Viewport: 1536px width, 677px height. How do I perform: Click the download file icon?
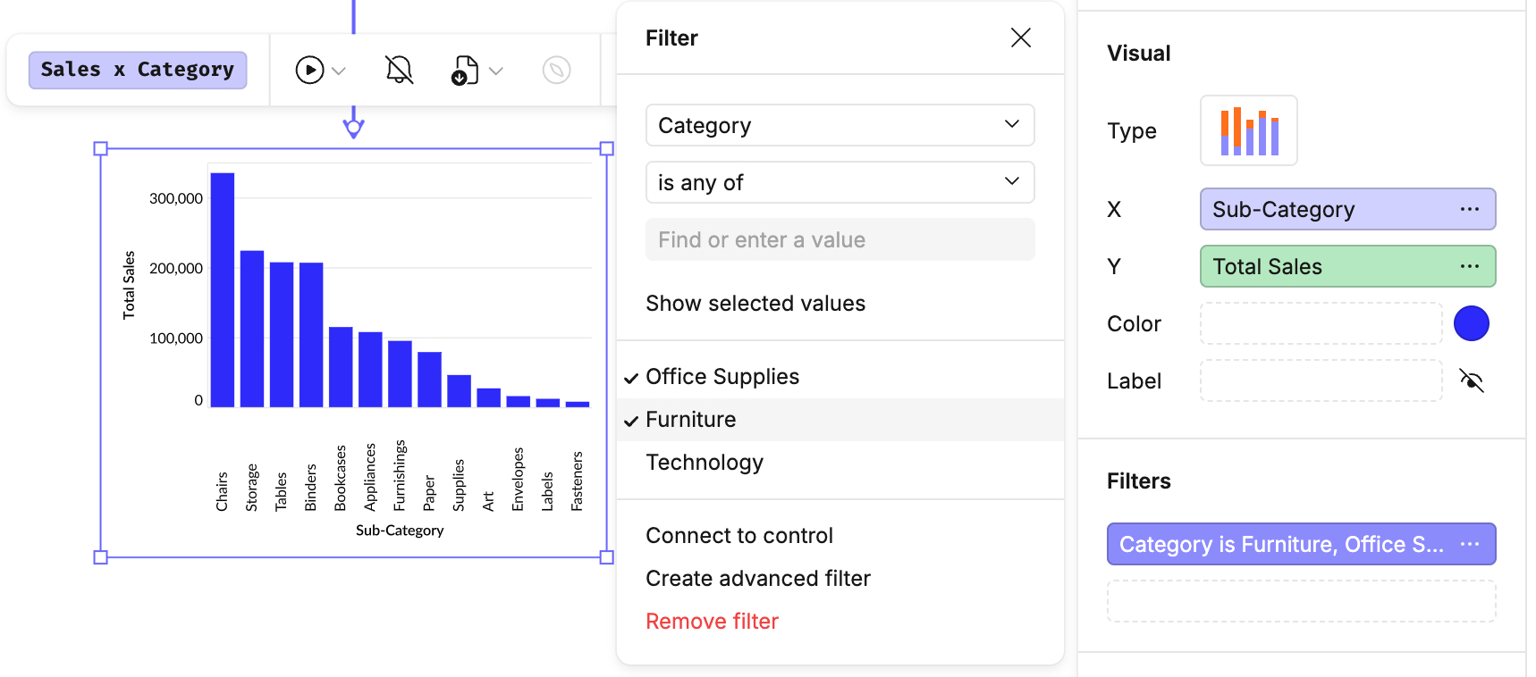pos(464,71)
